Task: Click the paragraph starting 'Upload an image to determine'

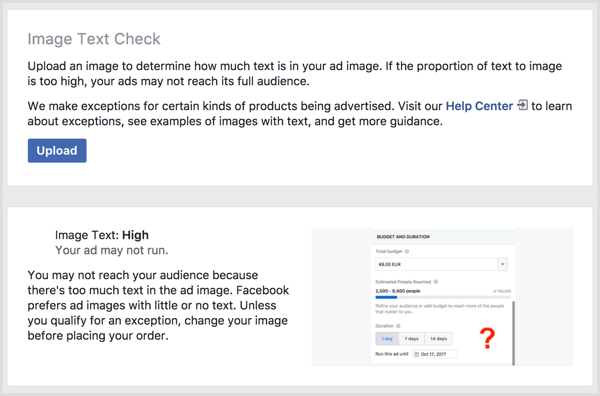Action: (x=295, y=74)
